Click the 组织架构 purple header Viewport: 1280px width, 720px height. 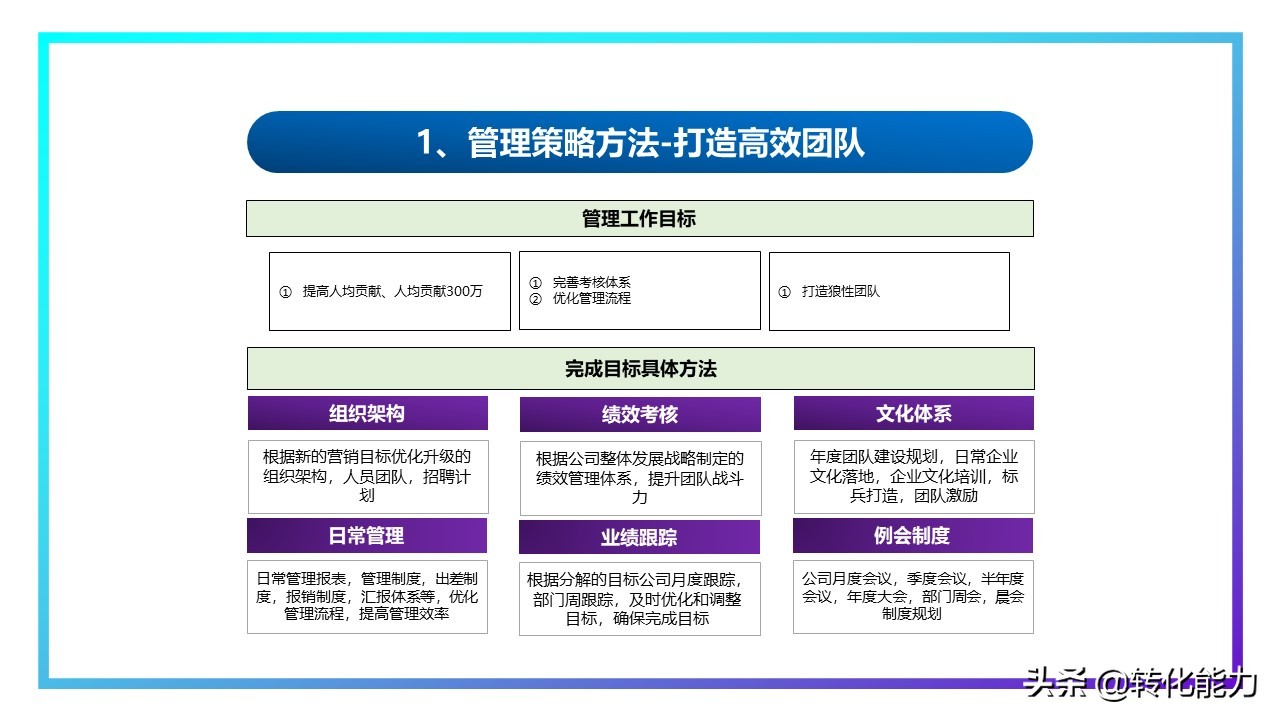[366, 413]
